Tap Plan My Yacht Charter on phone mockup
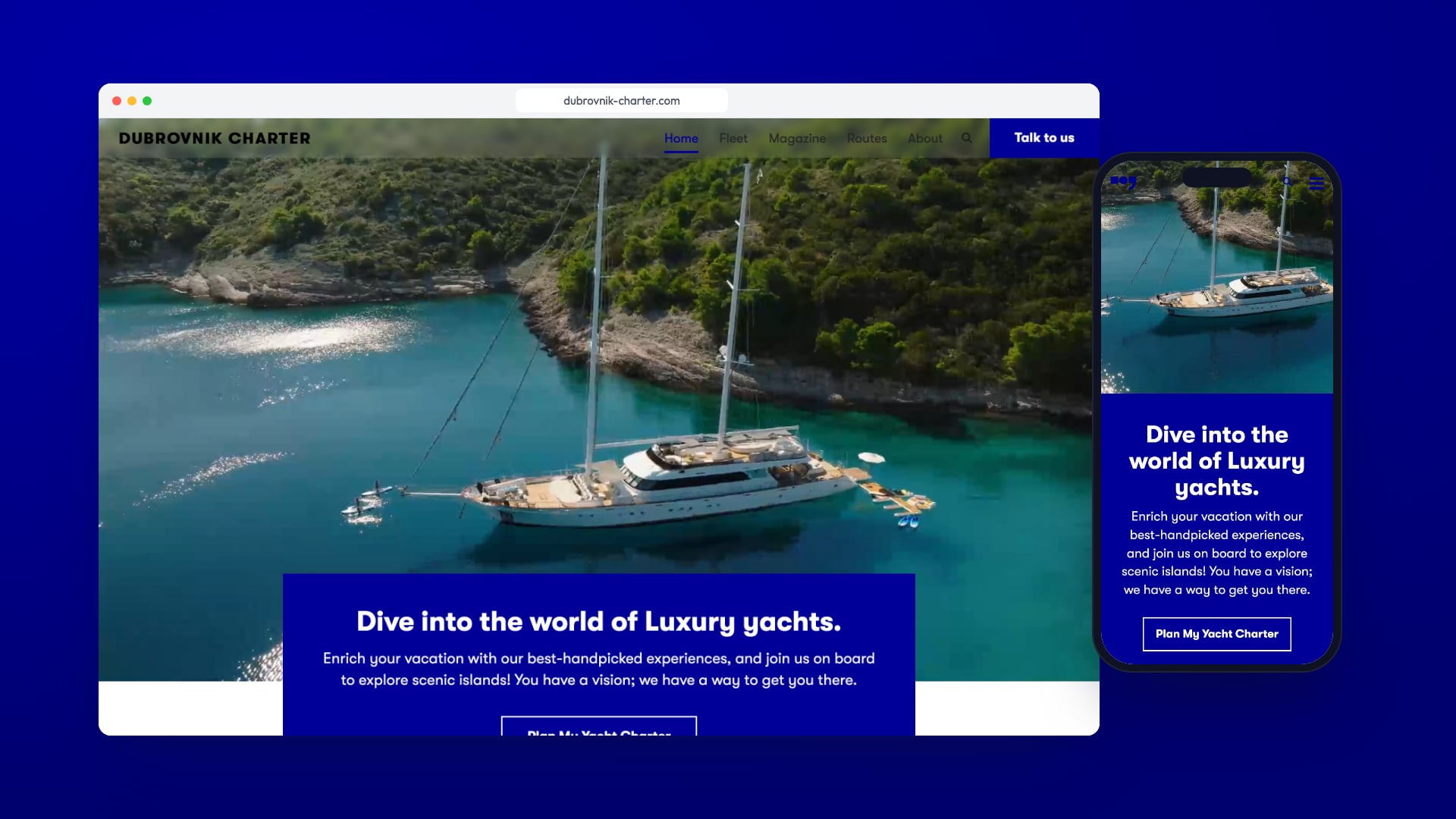 tap(1217, 634)
